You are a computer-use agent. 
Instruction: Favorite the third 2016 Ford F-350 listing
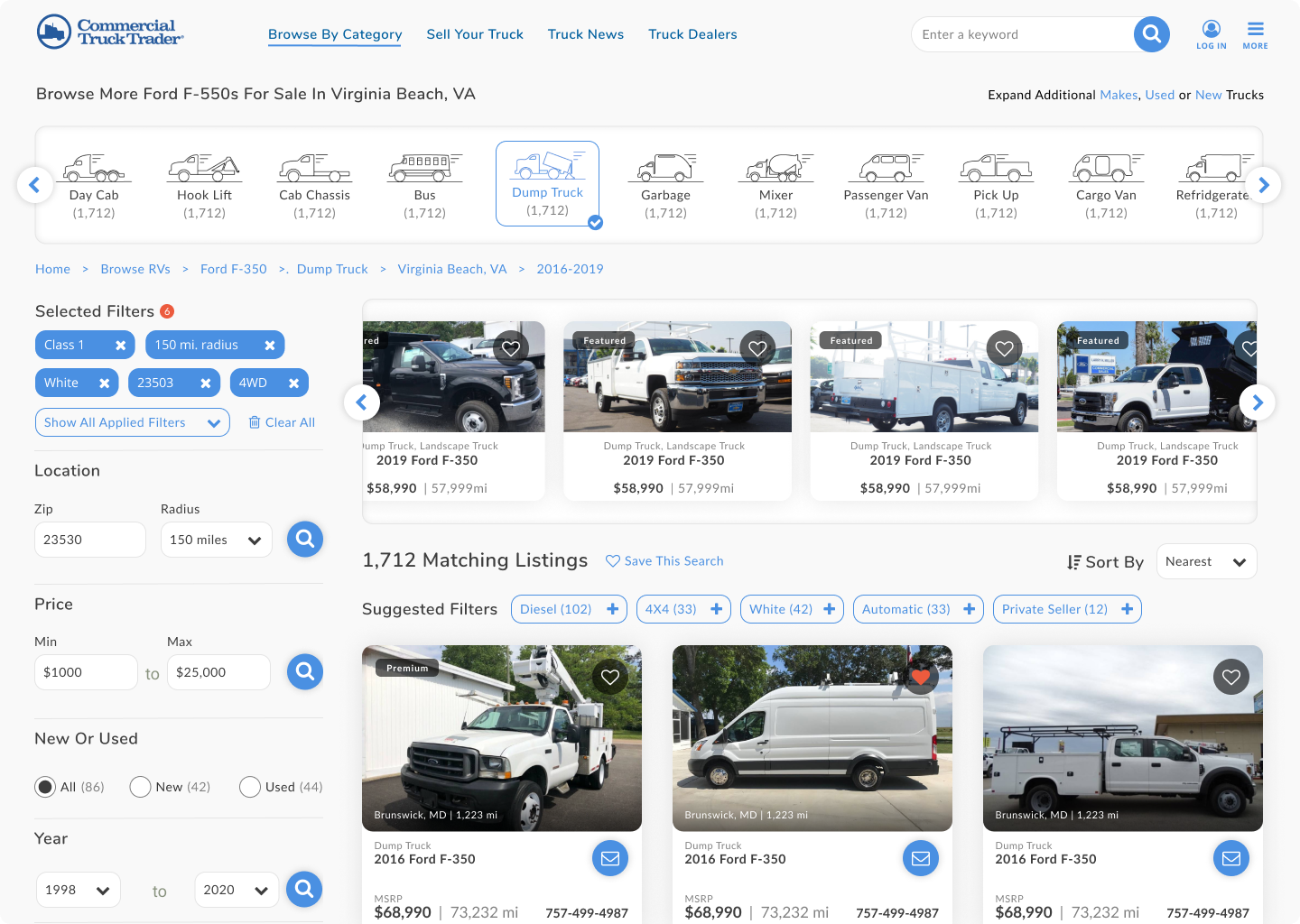[x=1231, y=677]
